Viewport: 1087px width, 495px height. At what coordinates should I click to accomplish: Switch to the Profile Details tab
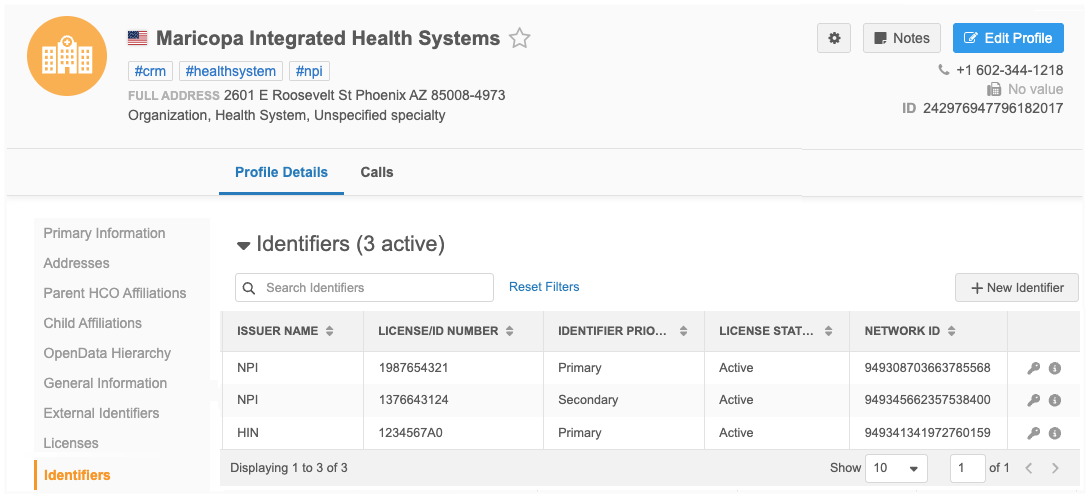[281, 172]
